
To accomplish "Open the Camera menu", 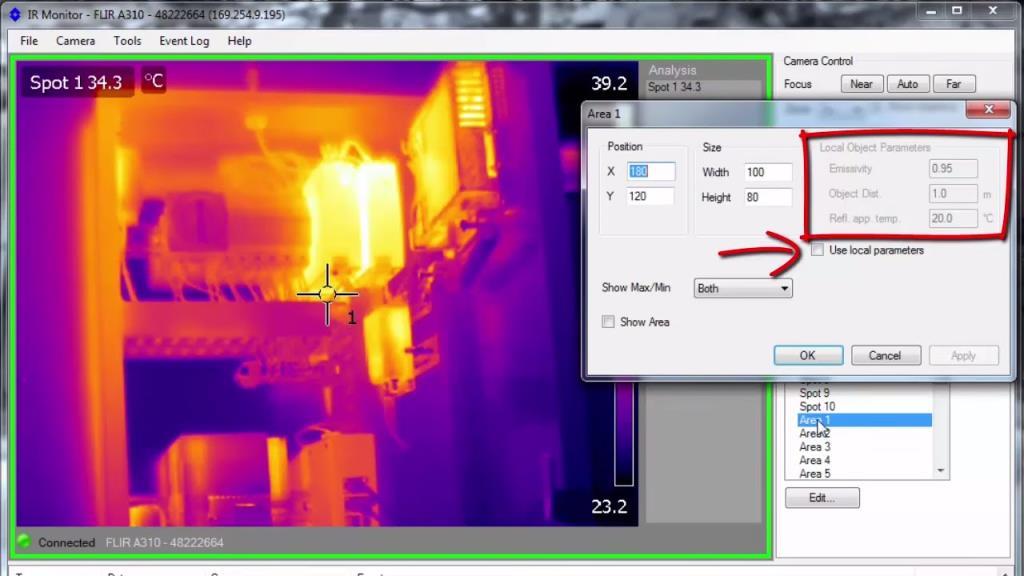I will click(75, 41).
